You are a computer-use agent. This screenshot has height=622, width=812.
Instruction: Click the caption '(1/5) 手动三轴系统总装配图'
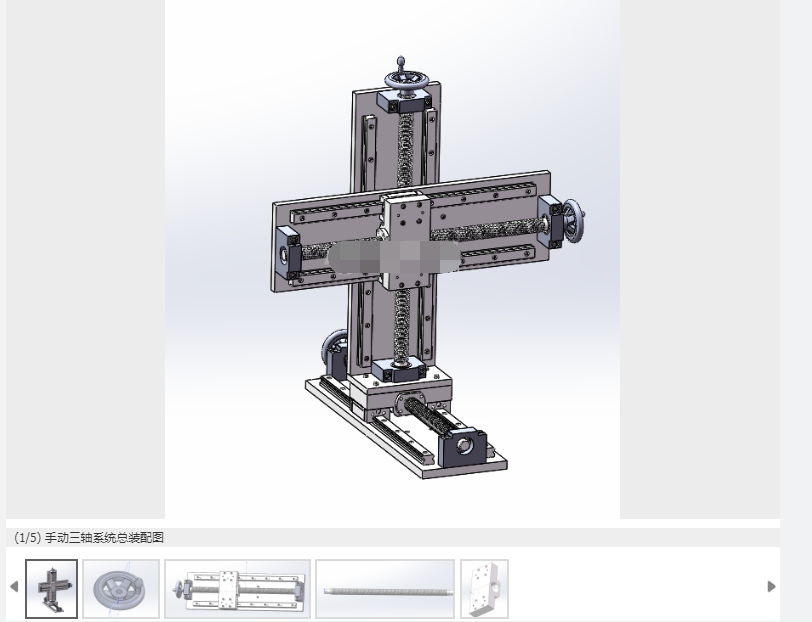[89, 538]
